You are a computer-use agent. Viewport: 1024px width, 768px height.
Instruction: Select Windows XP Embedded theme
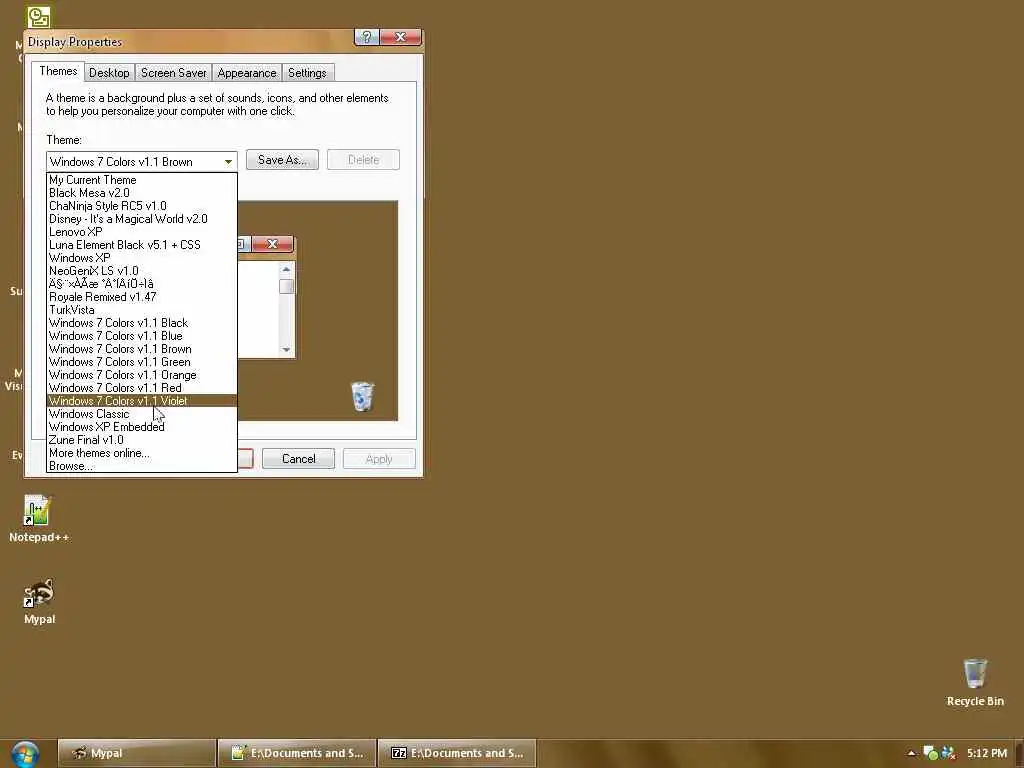142,426
